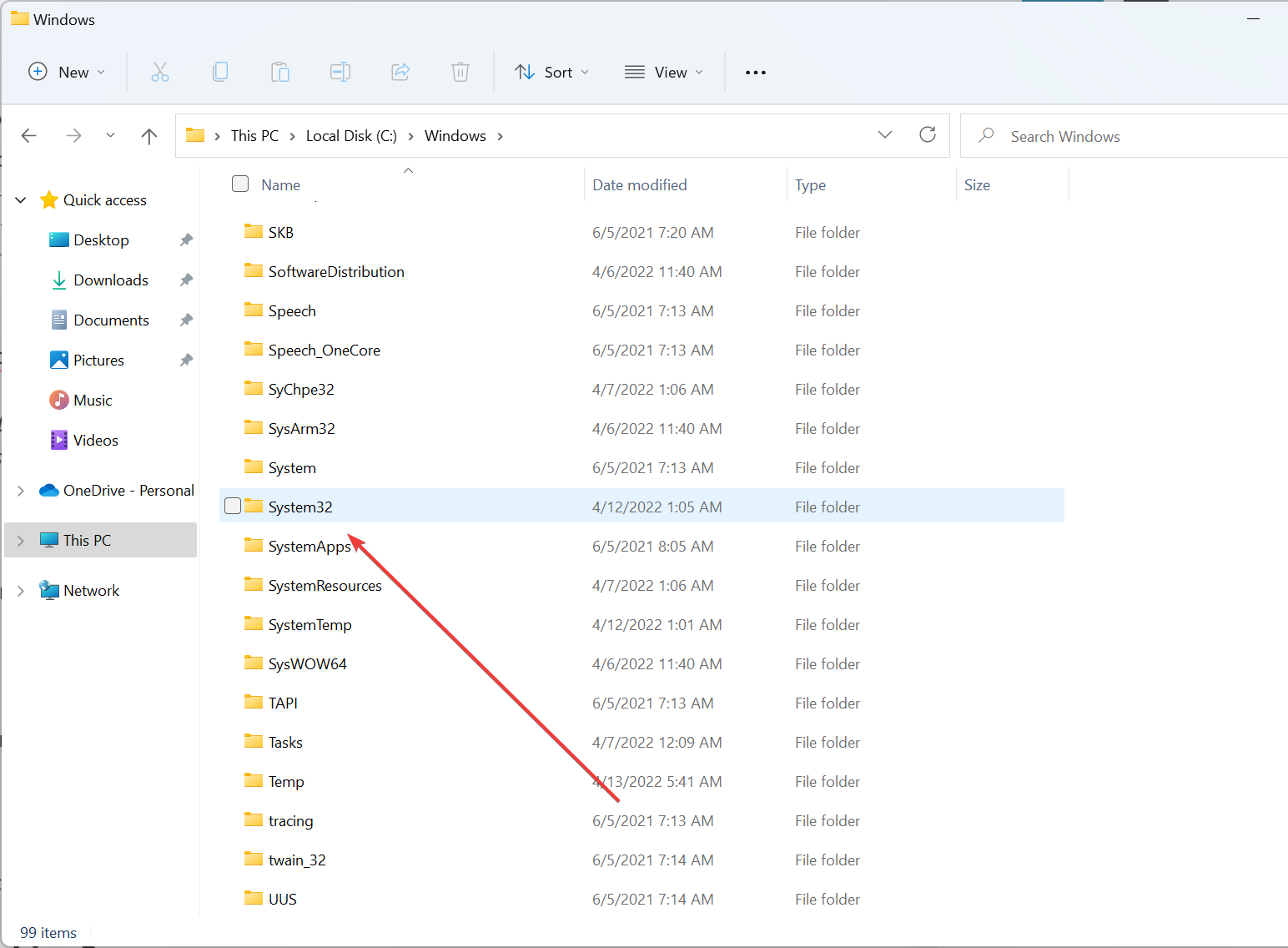This screenshot has width=1288, height=948.
Task: Open the New item menu
Action: pos(67,73)
